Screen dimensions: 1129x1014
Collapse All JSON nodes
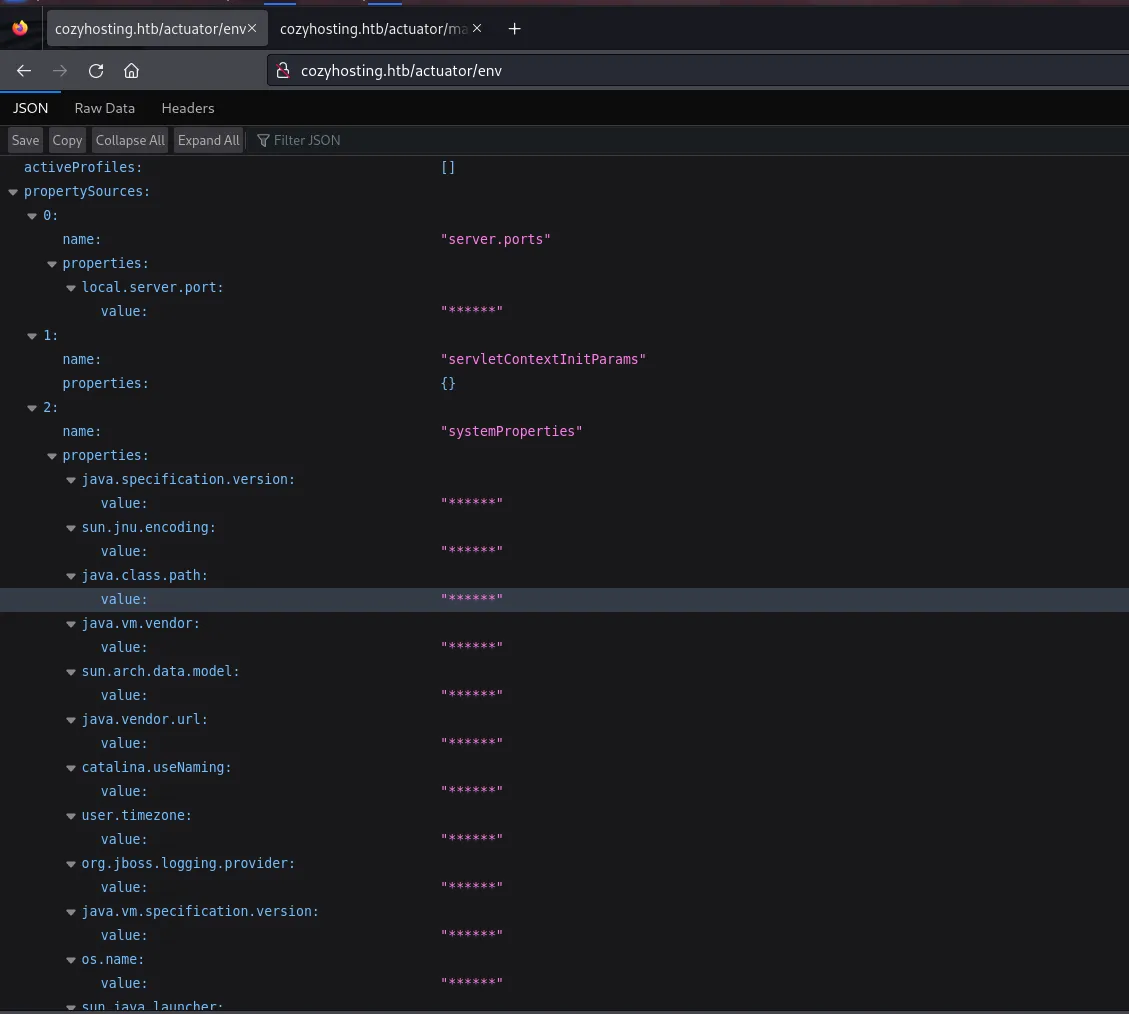pyautogui.click(x=130, y=140)
